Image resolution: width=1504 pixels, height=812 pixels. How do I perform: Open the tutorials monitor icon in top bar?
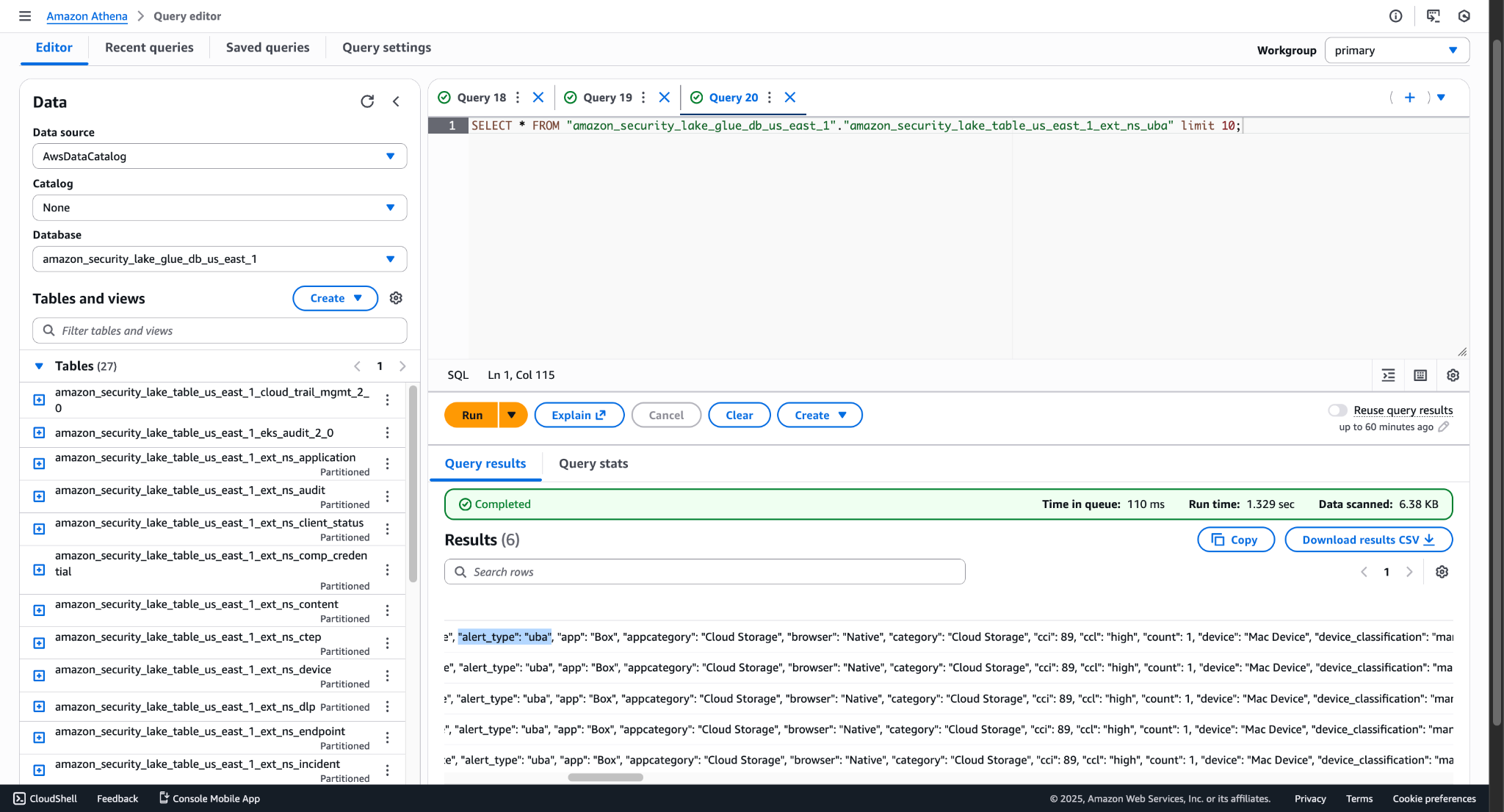click(x=1433, y=16)
